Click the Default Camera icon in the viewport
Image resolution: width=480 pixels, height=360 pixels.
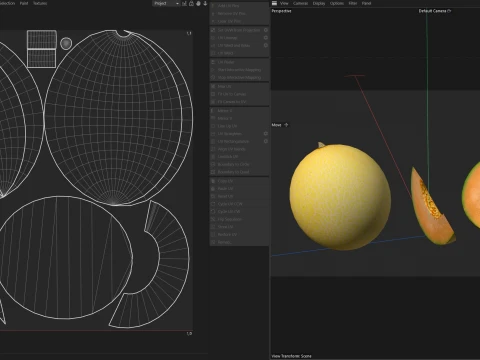coord(449,11)
